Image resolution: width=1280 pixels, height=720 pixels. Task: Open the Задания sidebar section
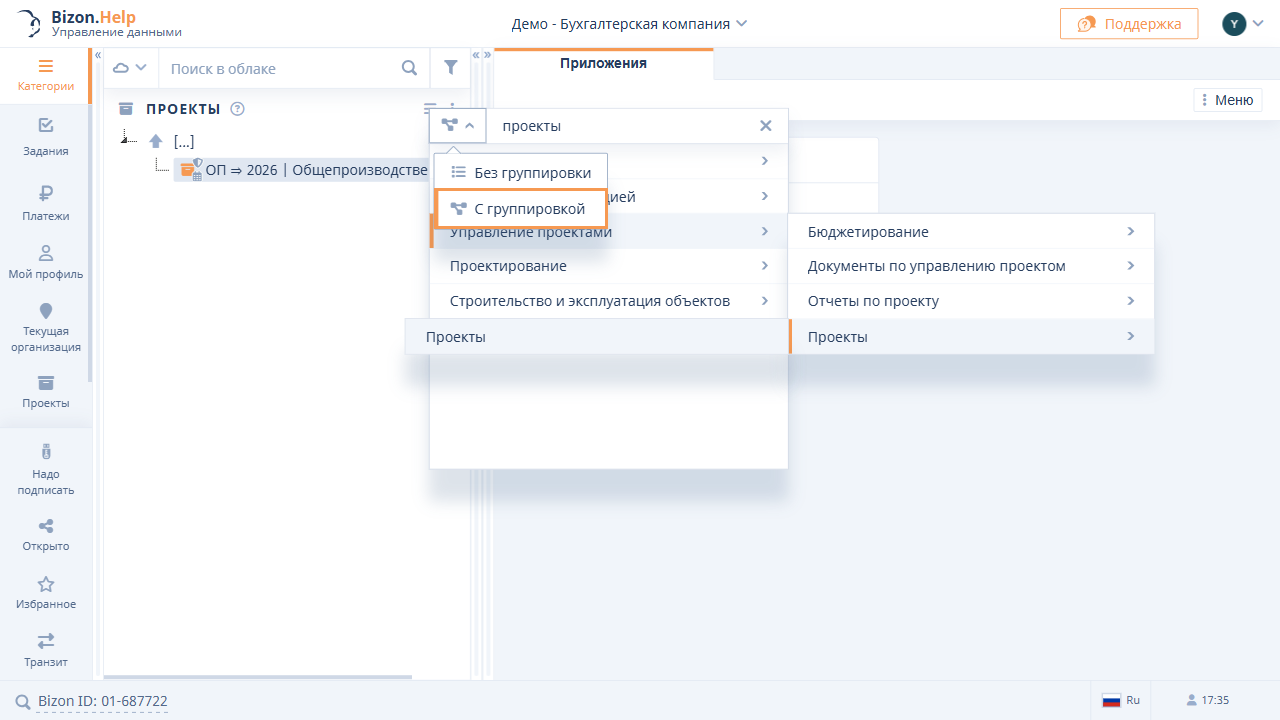click(x=45, y=137)
